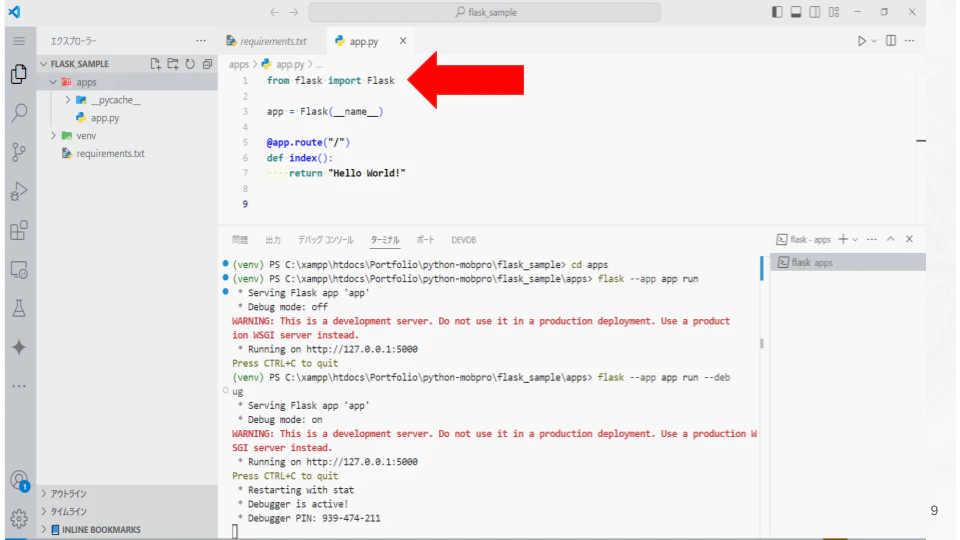Close the terminal panel

[x=909, y=239]
